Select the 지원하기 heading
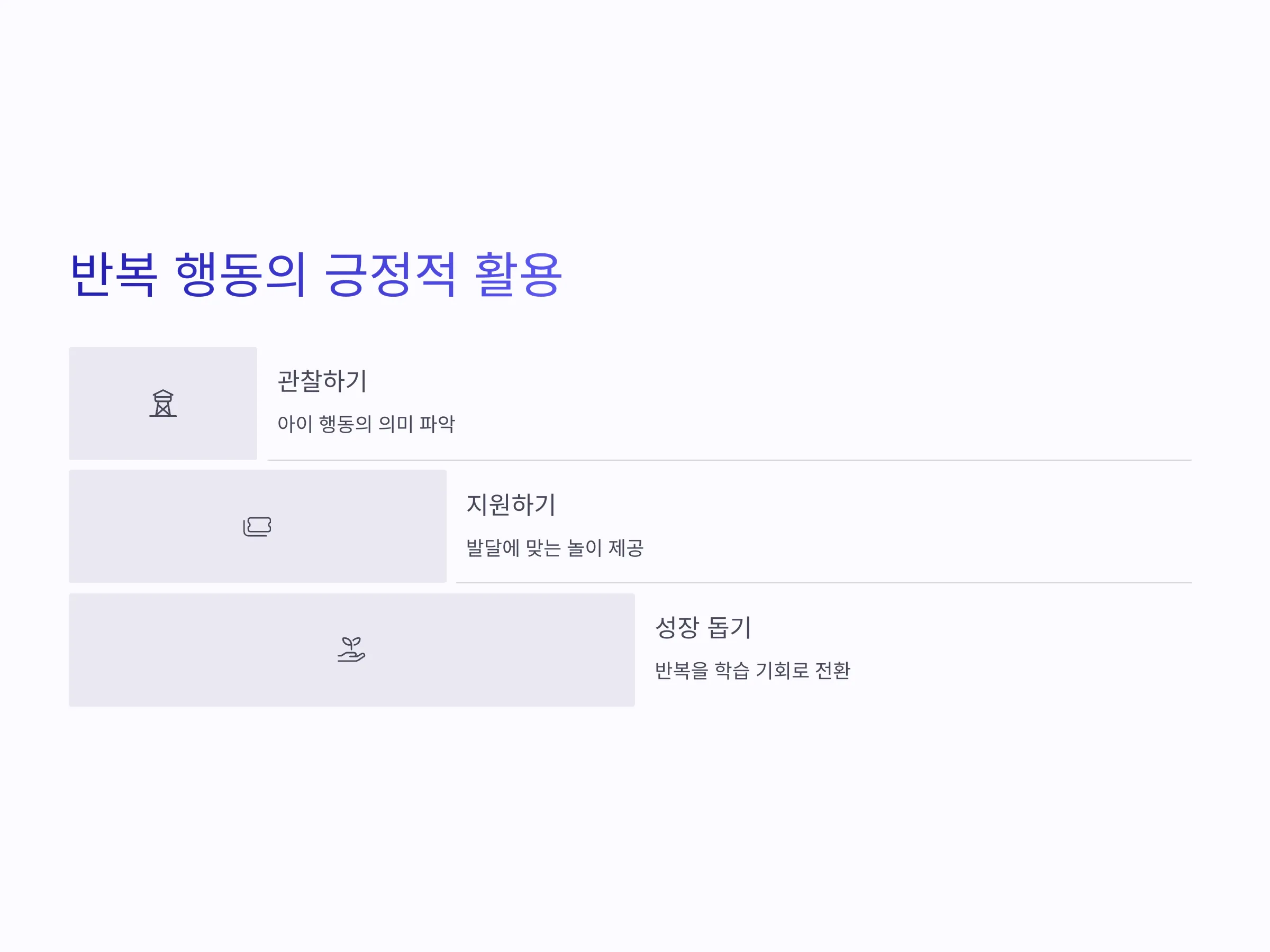This screenshot has width=1270, height=952. coord(511,505)
